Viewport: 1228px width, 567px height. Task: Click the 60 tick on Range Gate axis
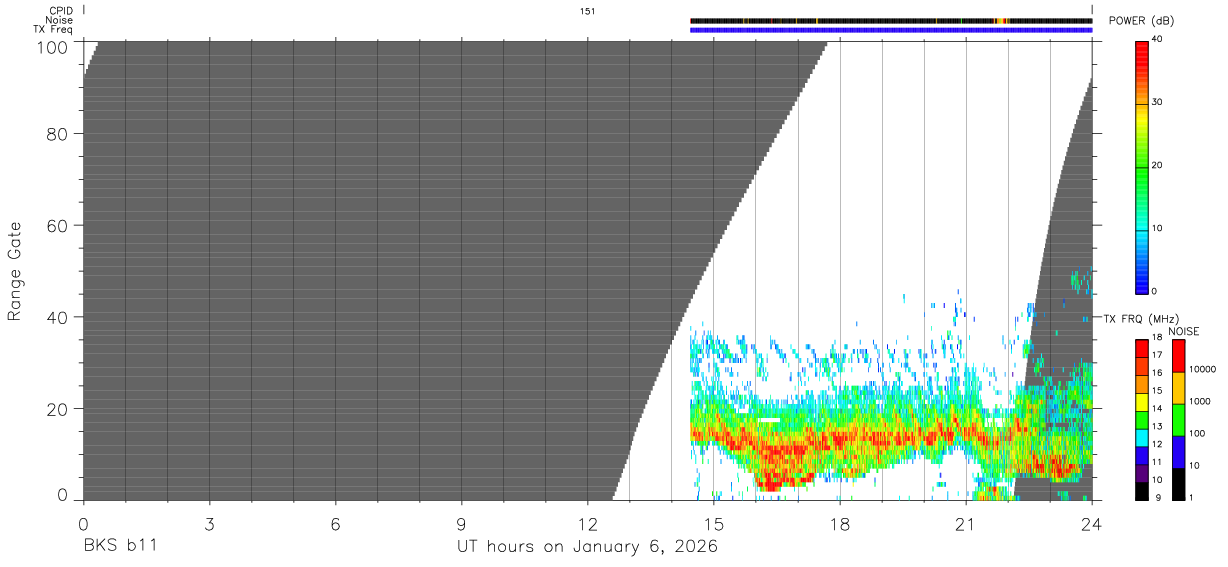click(x=57, y=226)
